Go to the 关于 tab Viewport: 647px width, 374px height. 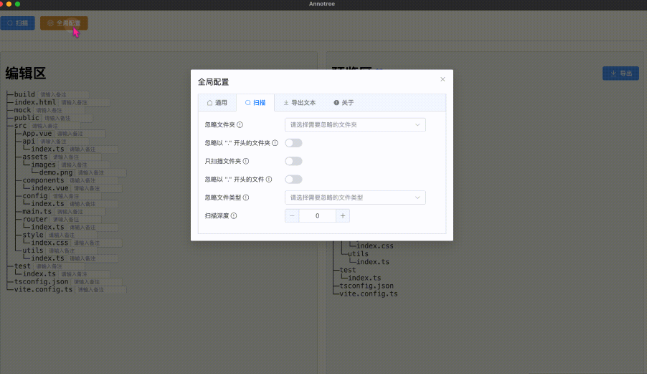(344, 103)
